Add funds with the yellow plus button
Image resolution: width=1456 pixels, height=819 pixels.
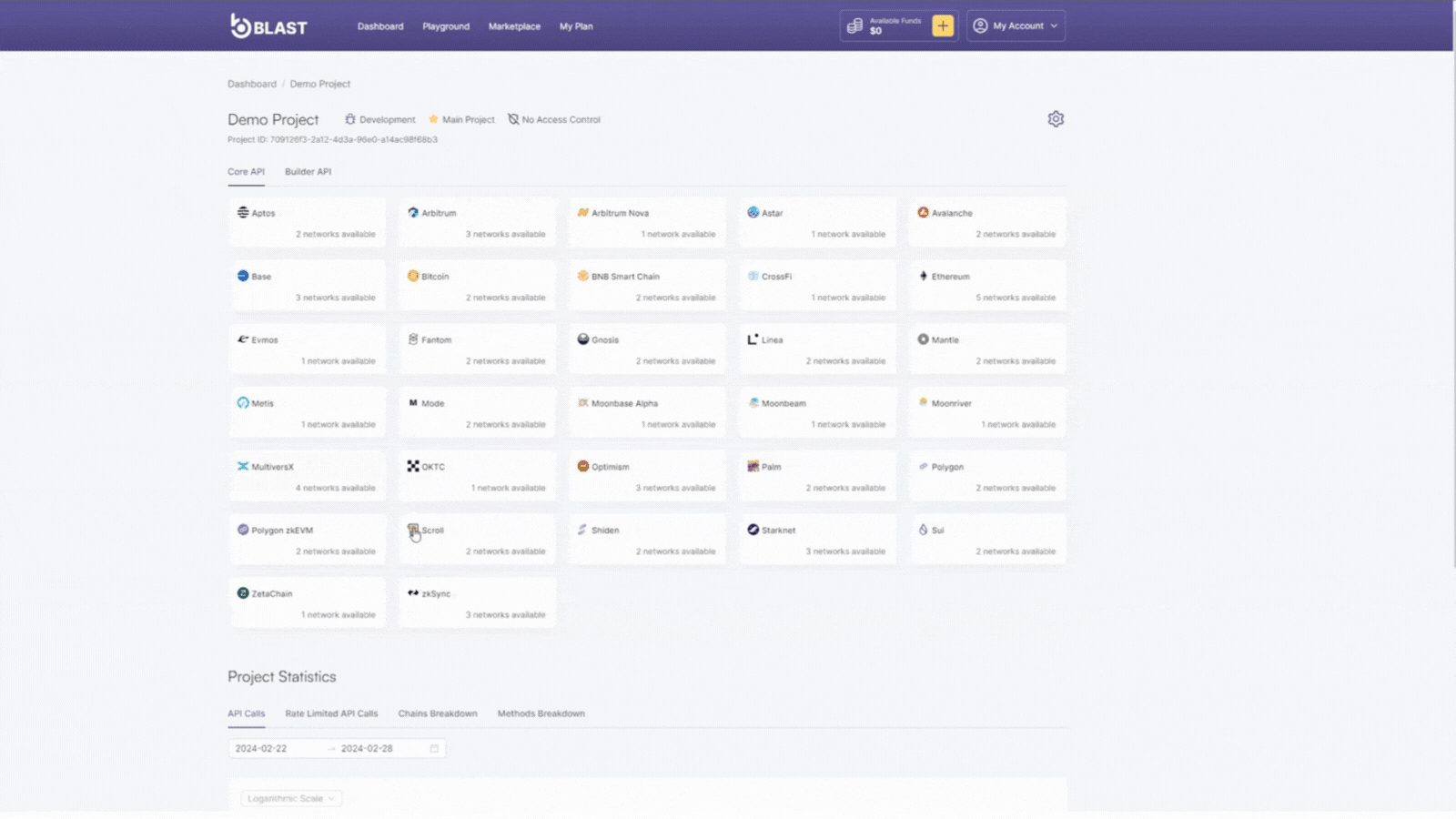tap(943, 25)
